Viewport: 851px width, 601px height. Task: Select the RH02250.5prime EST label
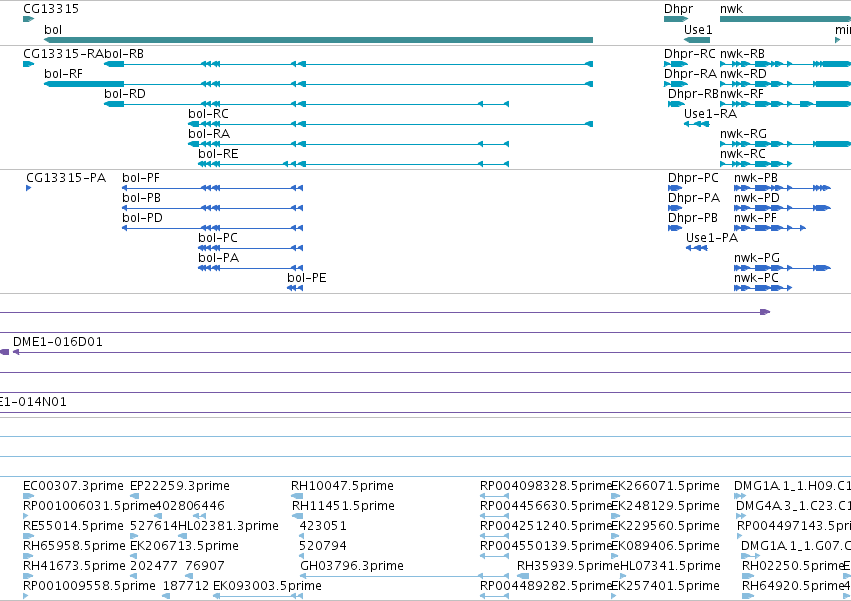[x=792, y=566]
